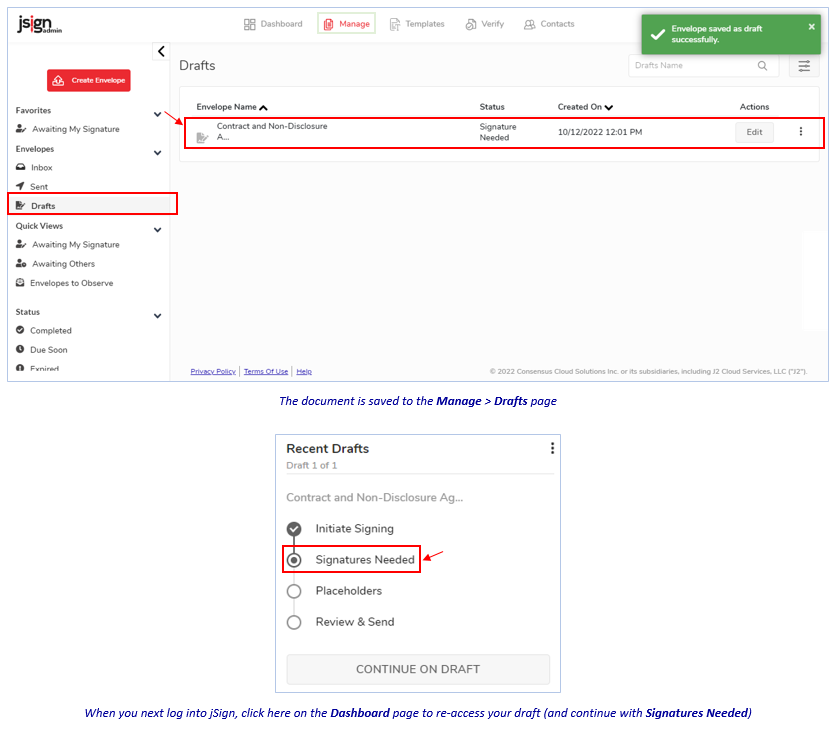Collapse the Favorites section chevron
Image resolution: width=836 pixels, height=730 pixels.
(157, 114)
